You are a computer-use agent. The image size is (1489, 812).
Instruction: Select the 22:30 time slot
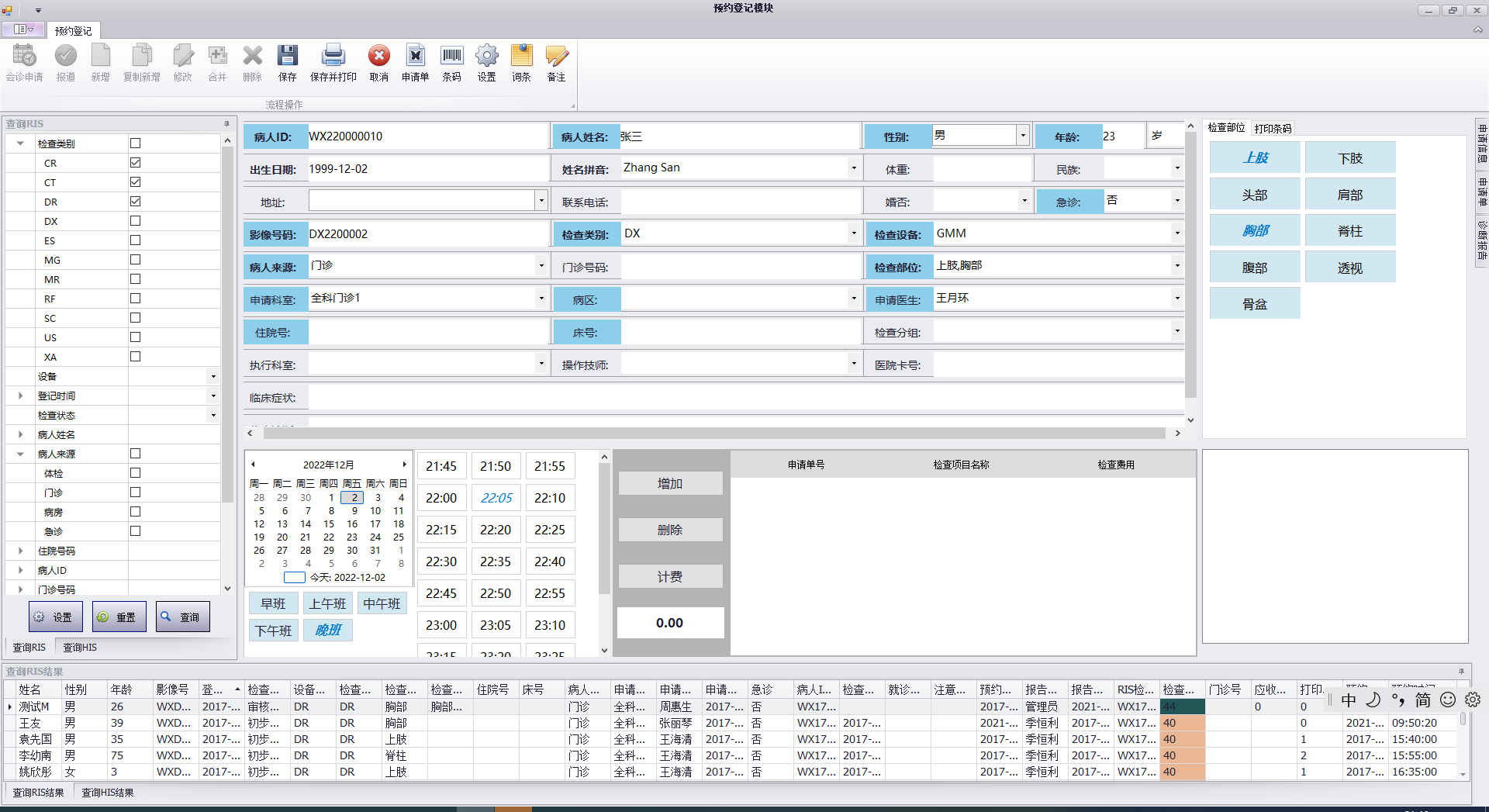click(x=441, y=561)
